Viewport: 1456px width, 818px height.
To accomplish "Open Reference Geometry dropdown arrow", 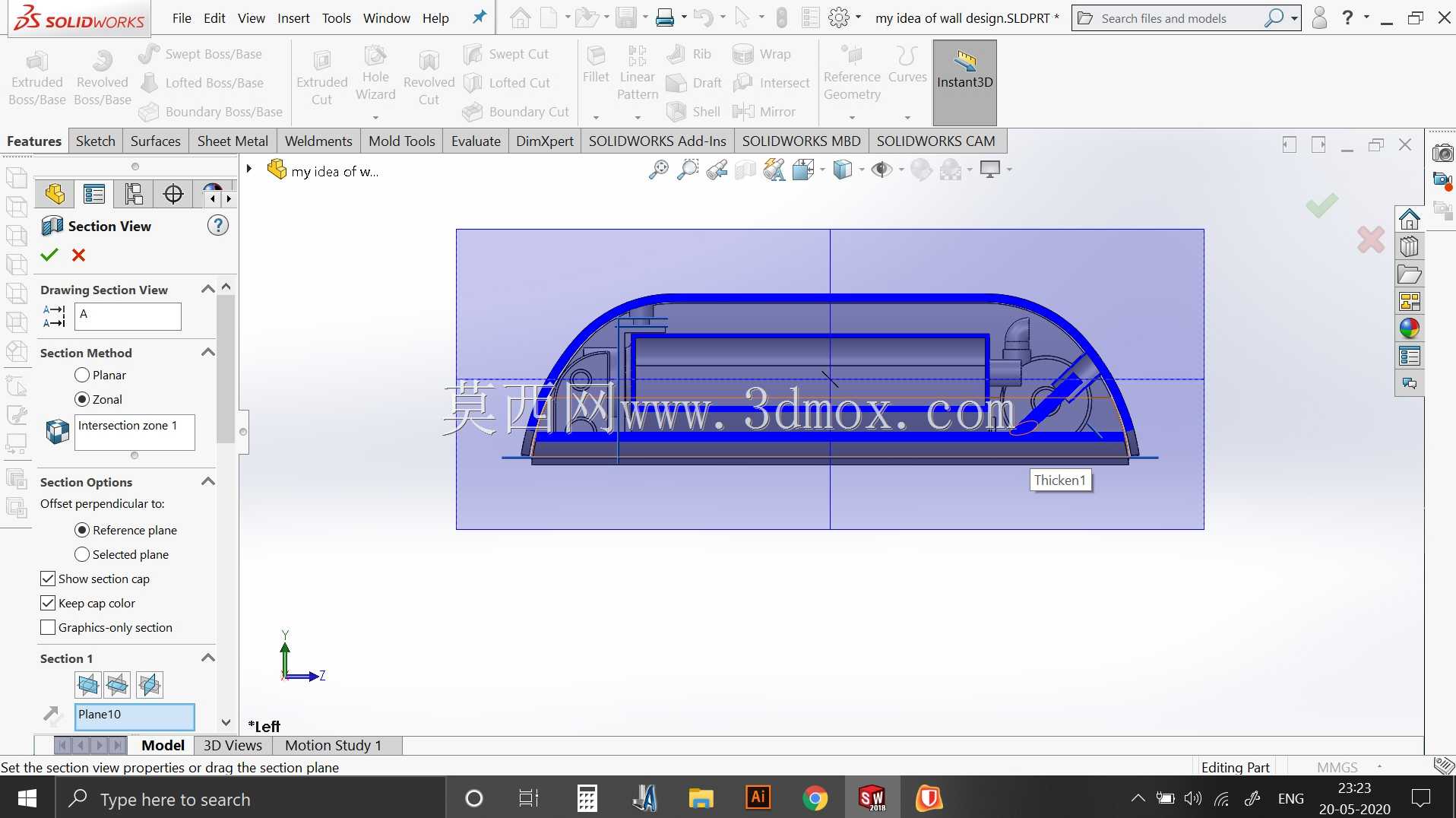I will [852, 118].
